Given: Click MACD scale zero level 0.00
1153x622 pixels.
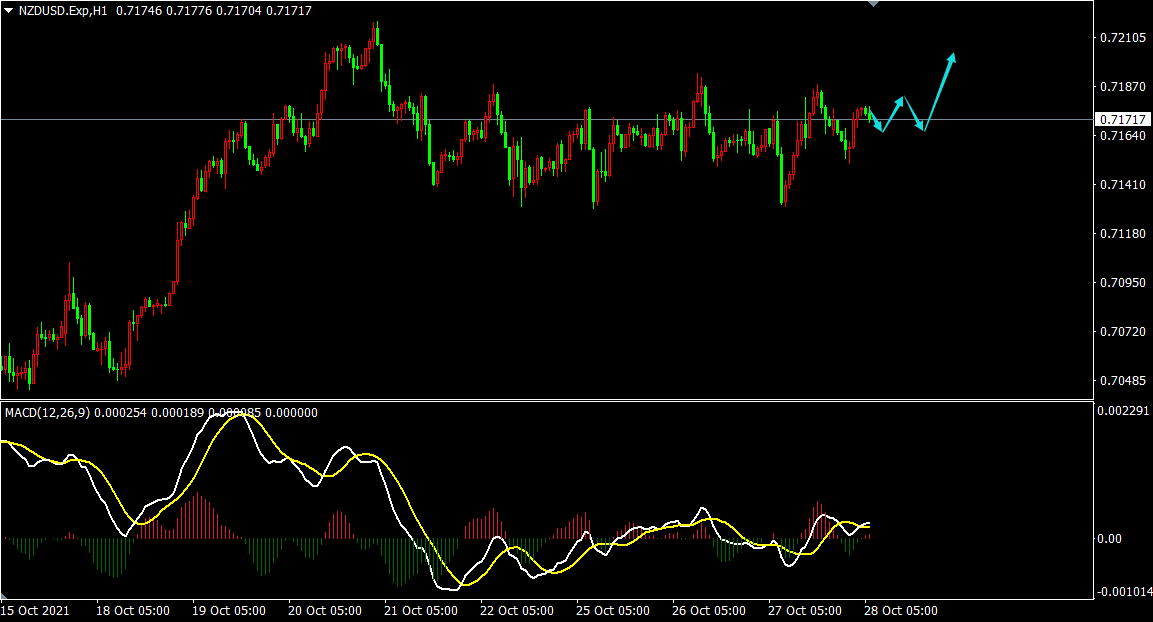Looking at the screenshot, I should pos(1110,539).
